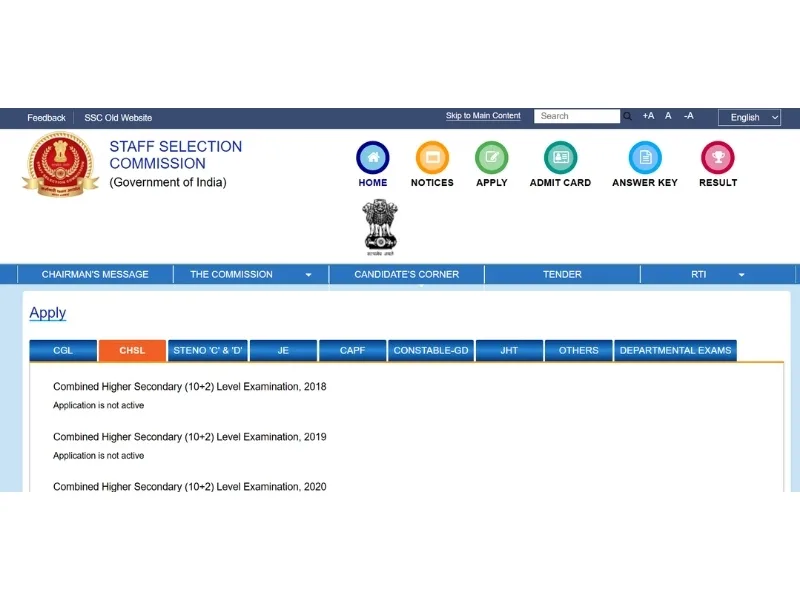Open Chairman's Message menu
The height and width of the screenshot is (600, 800).
coord(95,274)
